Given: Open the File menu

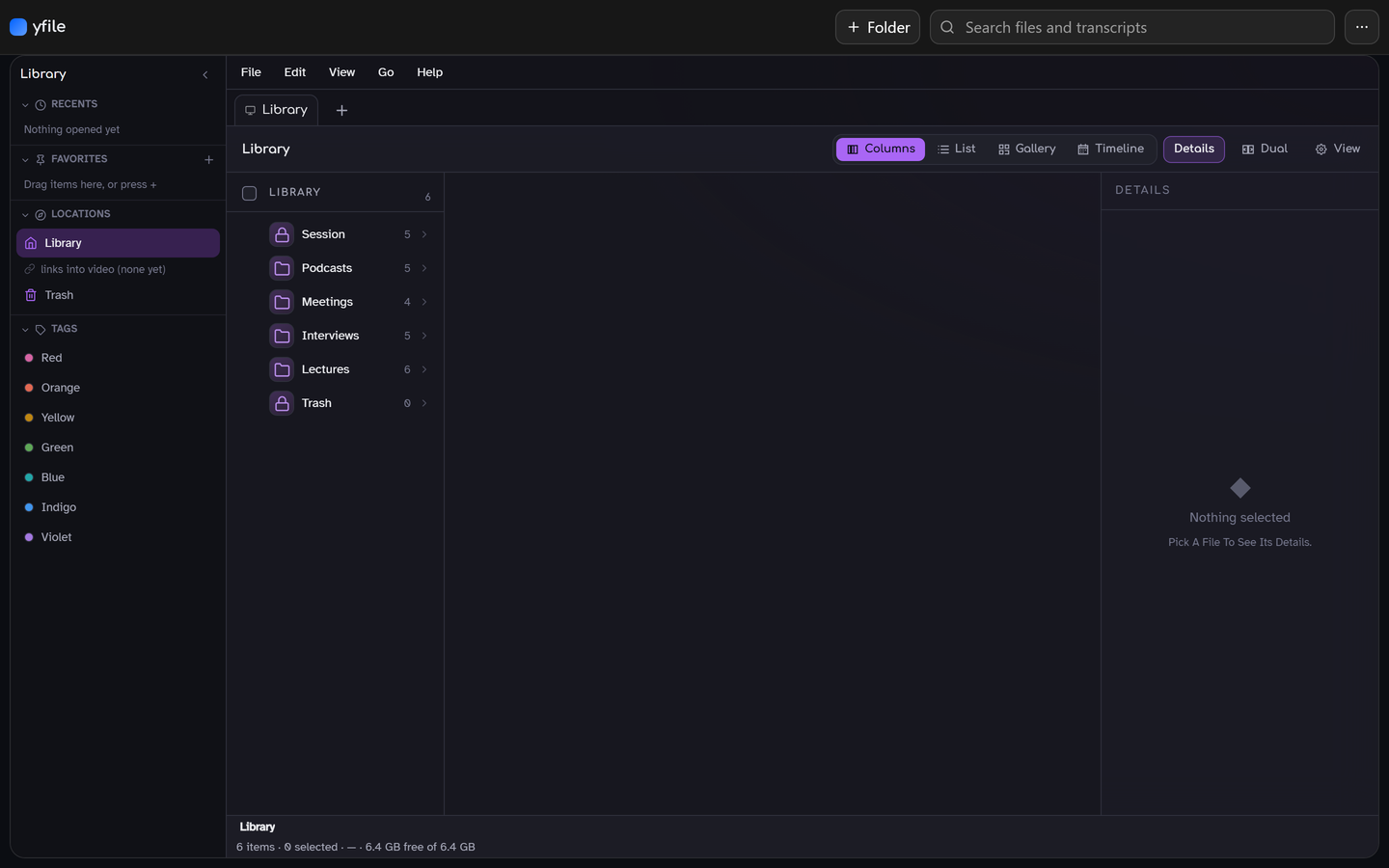Looking at the screenshot, I should pos(251,72).
